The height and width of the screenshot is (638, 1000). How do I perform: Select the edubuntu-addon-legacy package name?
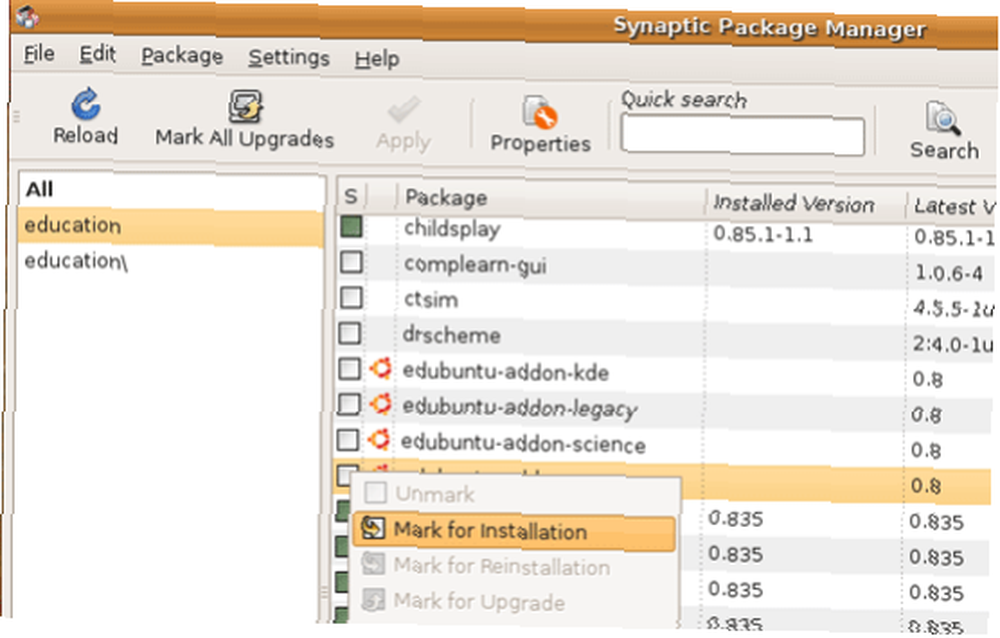[x=519, y=408]
